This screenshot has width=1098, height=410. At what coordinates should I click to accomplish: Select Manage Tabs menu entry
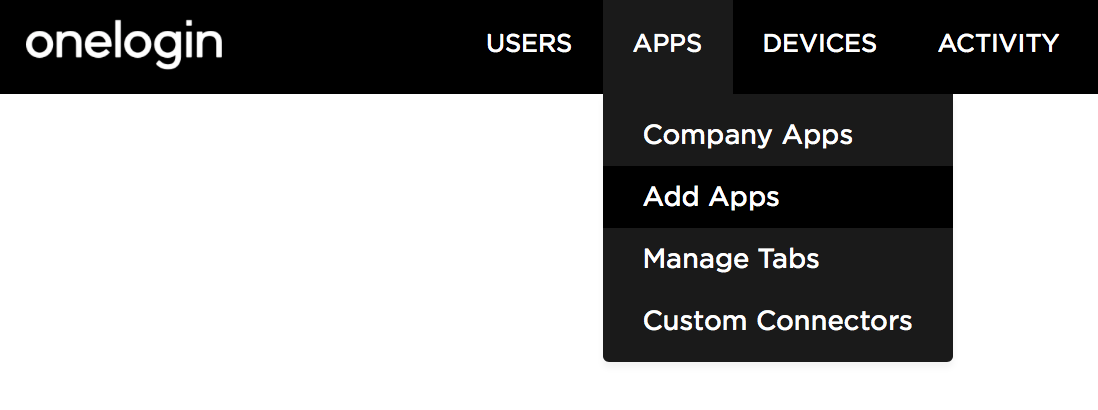tap(731, 259)
